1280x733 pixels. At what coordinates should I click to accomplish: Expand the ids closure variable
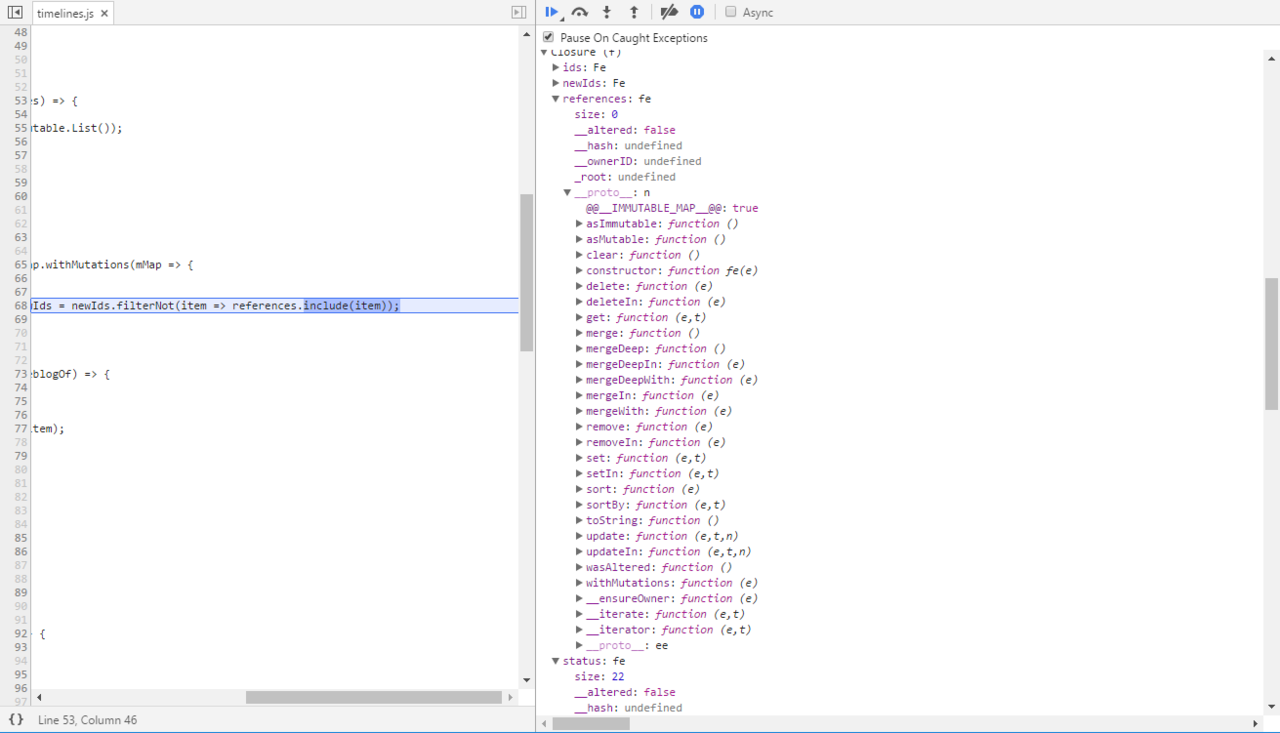tap(556, 67)
